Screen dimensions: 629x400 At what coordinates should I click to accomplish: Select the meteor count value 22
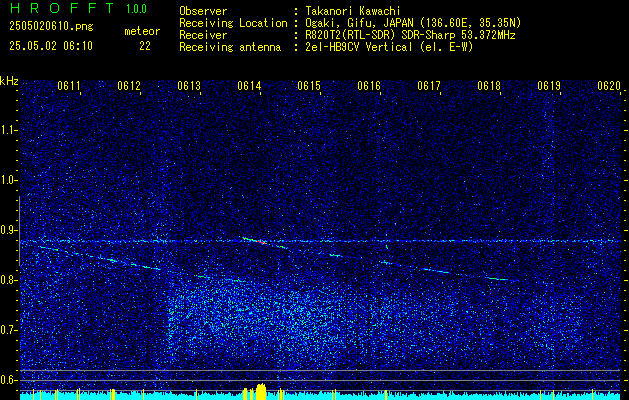tap(145, 46)
